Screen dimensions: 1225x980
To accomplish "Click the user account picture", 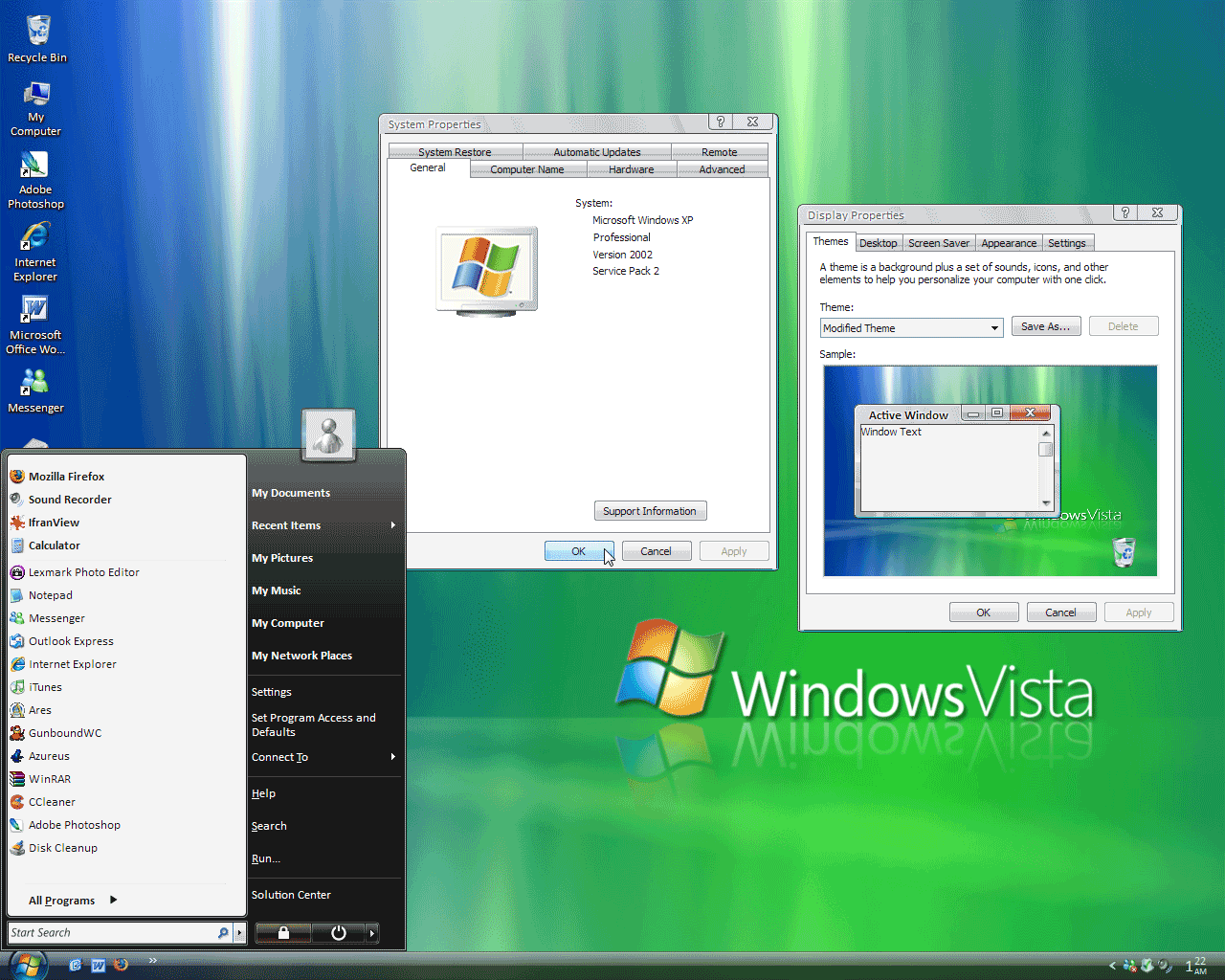I will (x=328, y=435).
